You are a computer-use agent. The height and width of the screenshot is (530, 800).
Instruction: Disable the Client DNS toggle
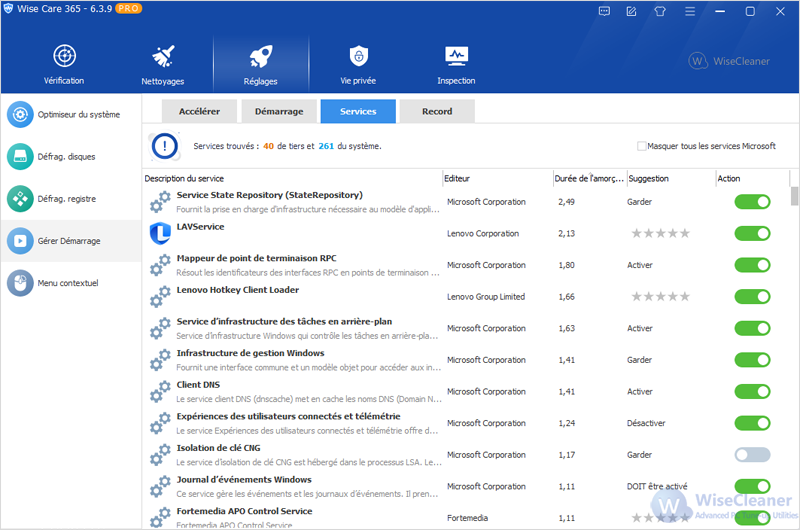coord(753,392)
